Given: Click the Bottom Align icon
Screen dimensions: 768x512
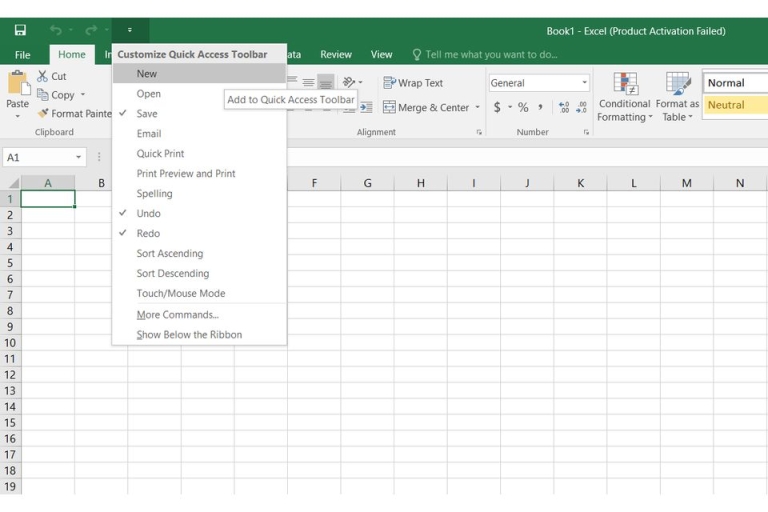Looking at the screenshot, I should pyautogui.click(x=326, y=82).
